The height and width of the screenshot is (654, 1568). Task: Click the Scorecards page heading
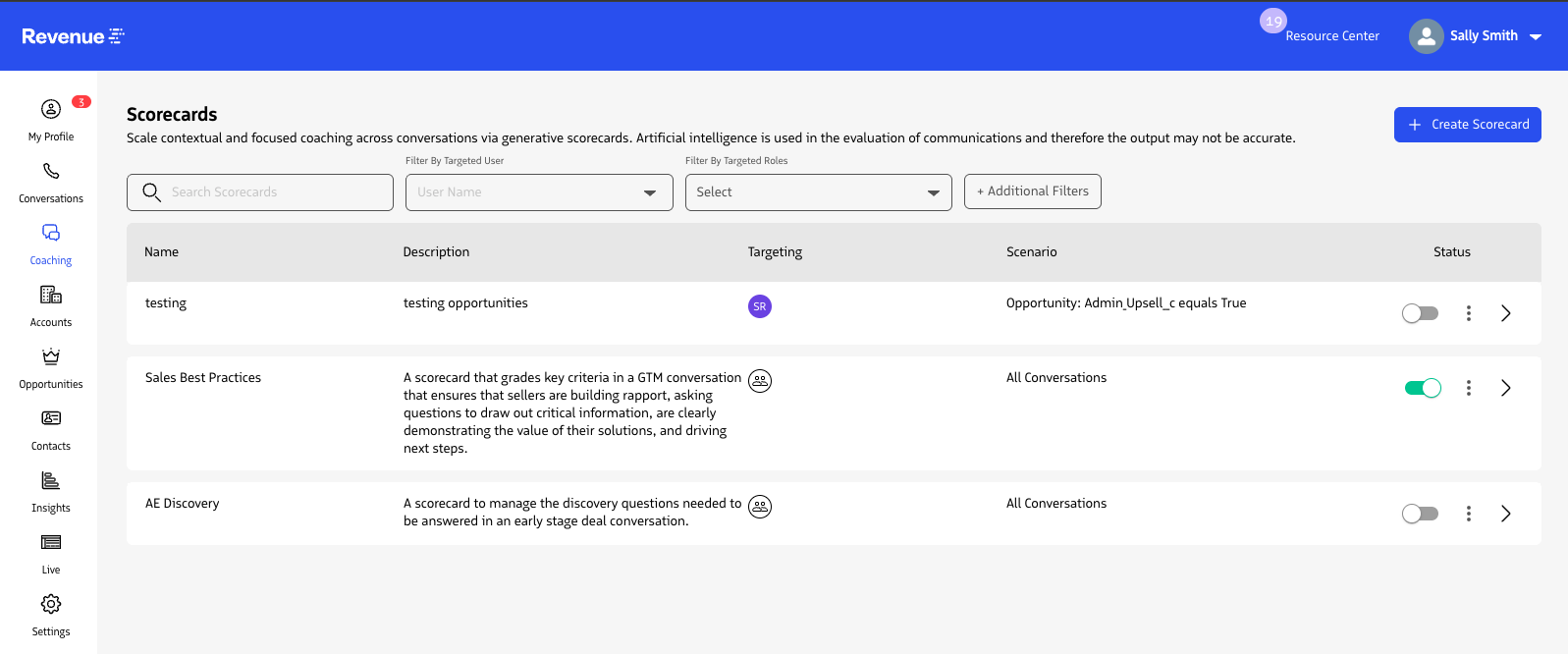pos(172,115)
